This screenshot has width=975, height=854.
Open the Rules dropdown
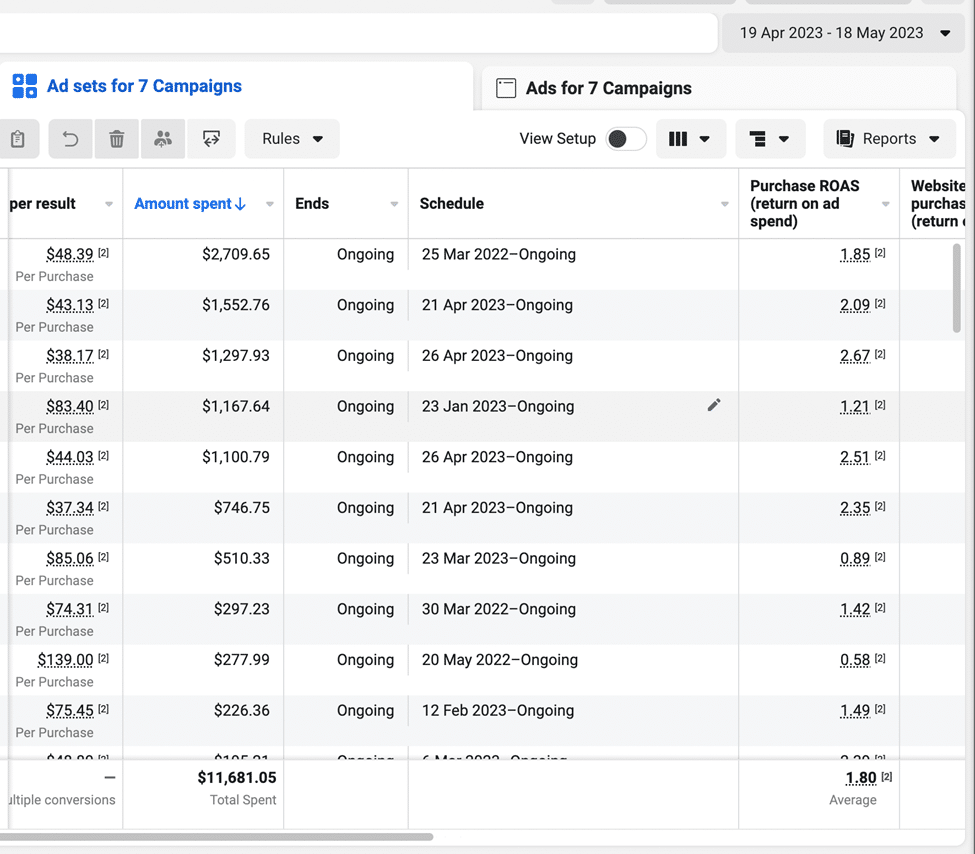click(292, 139)
